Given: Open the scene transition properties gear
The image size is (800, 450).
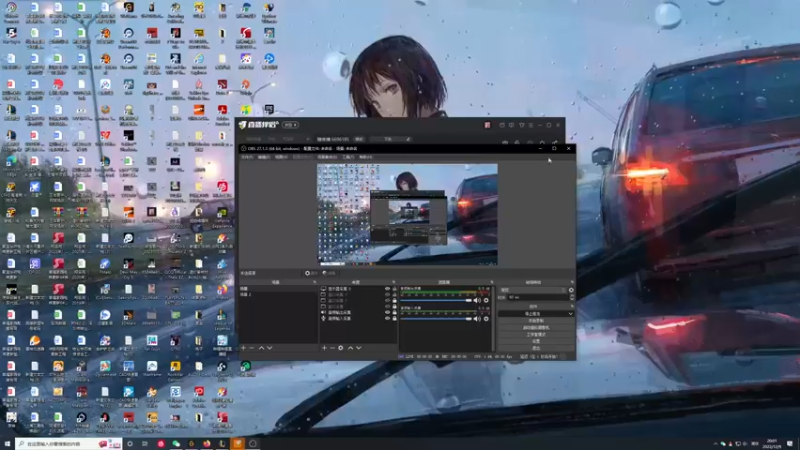Looking at the screenshot, I should click(x=571, y=290).
